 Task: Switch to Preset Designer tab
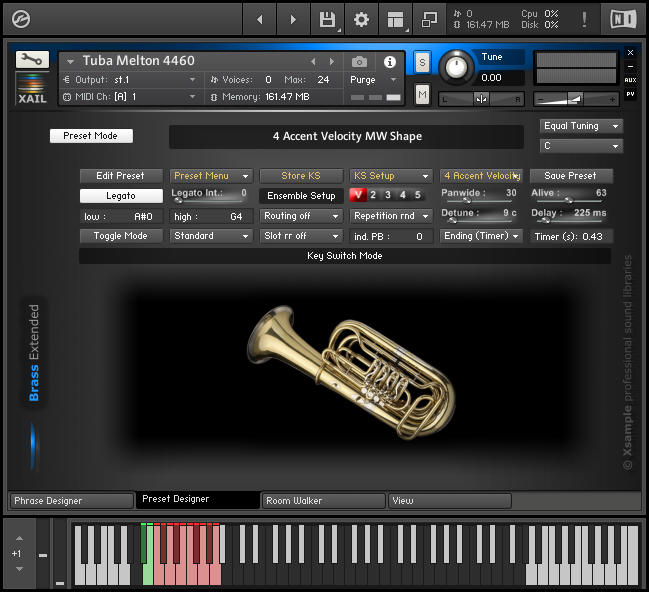click(198, 500)
